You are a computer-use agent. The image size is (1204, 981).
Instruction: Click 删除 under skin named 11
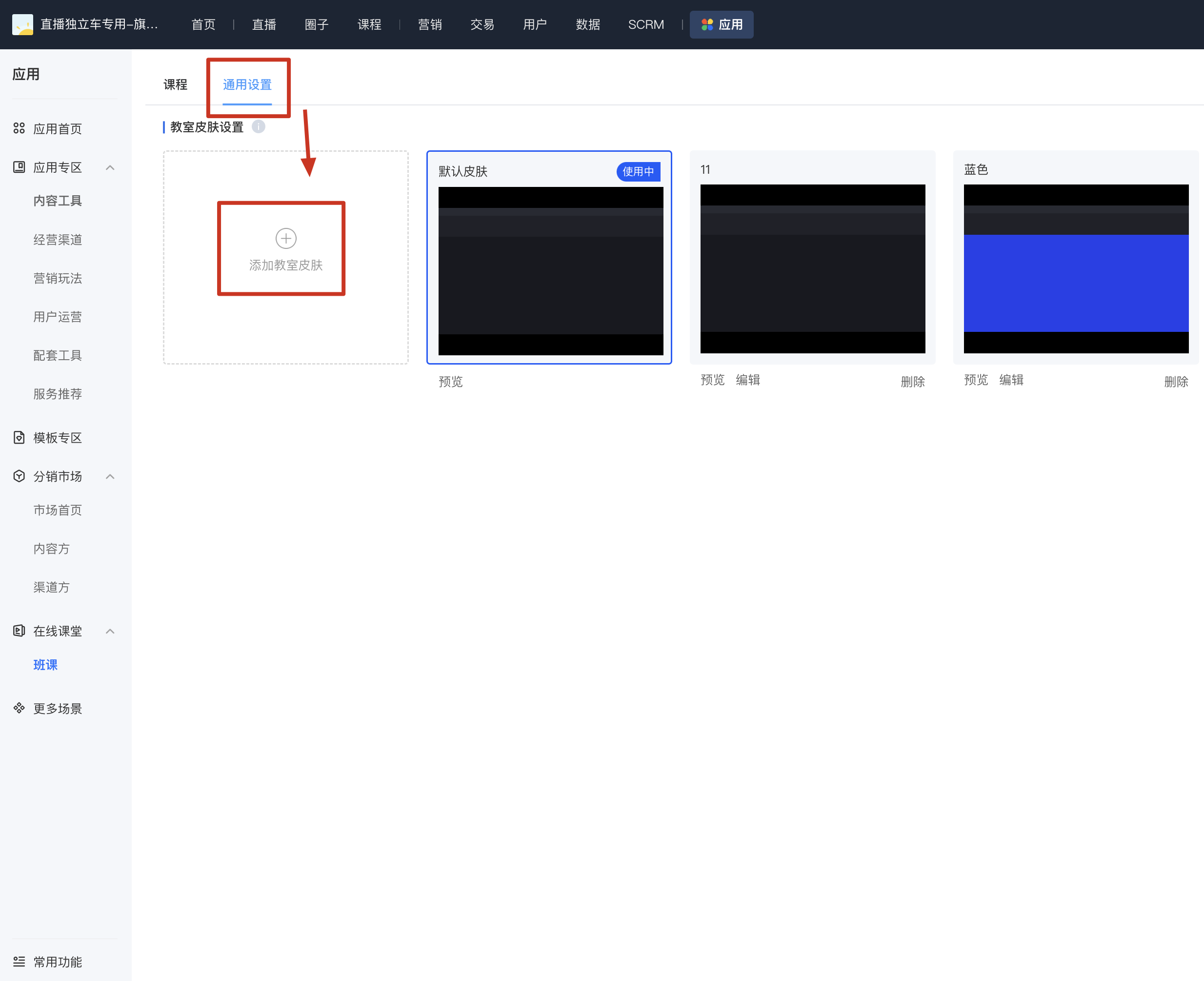(x=913, y=382)
